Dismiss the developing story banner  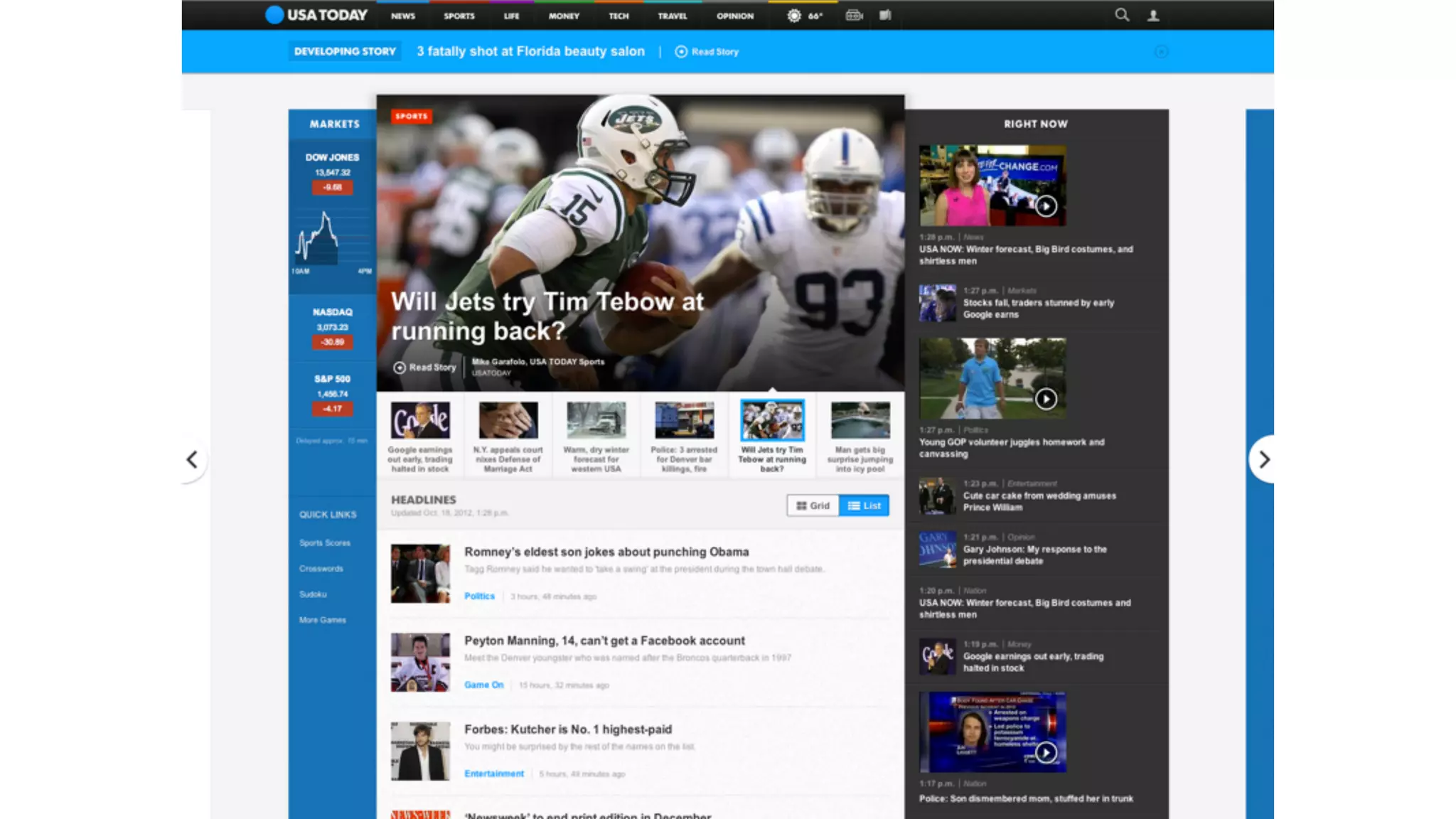coord(1161,52)
